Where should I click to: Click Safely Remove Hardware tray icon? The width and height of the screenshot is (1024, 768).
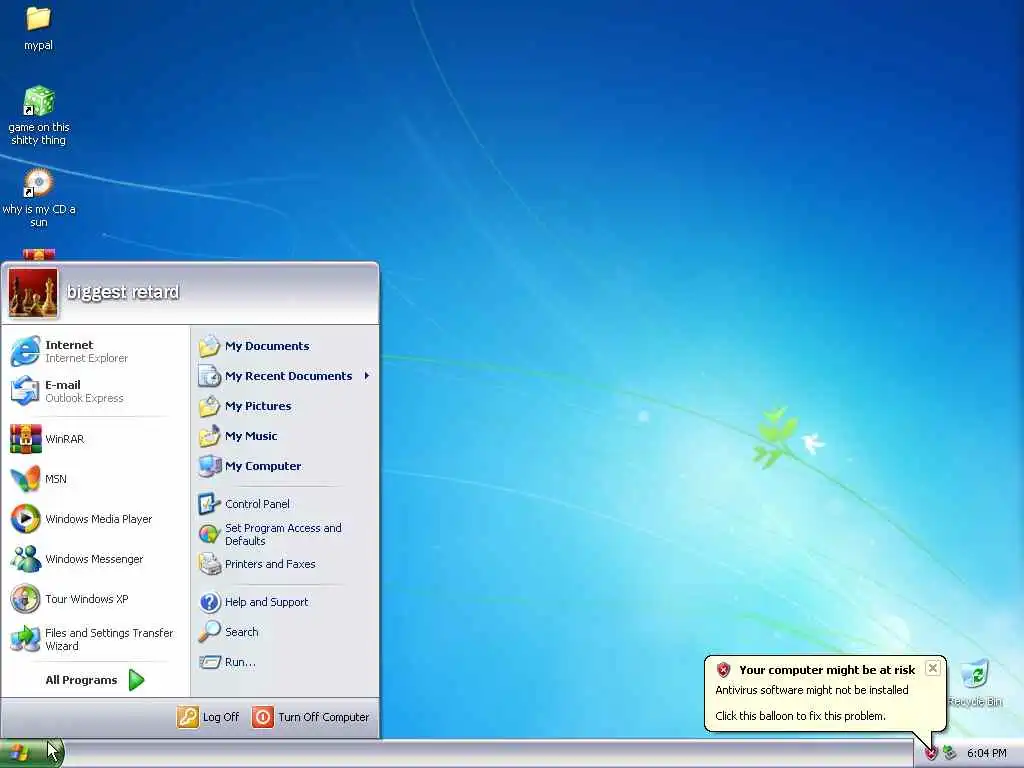click(x=950, y=754)
